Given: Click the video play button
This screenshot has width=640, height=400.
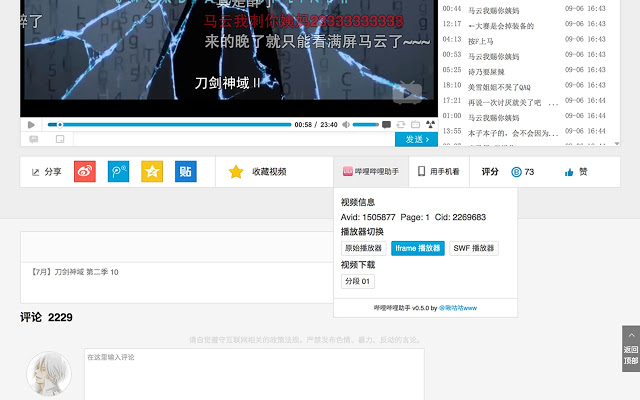Looking at the screenshot, I should pyautogui.click(x=31, y=125).
